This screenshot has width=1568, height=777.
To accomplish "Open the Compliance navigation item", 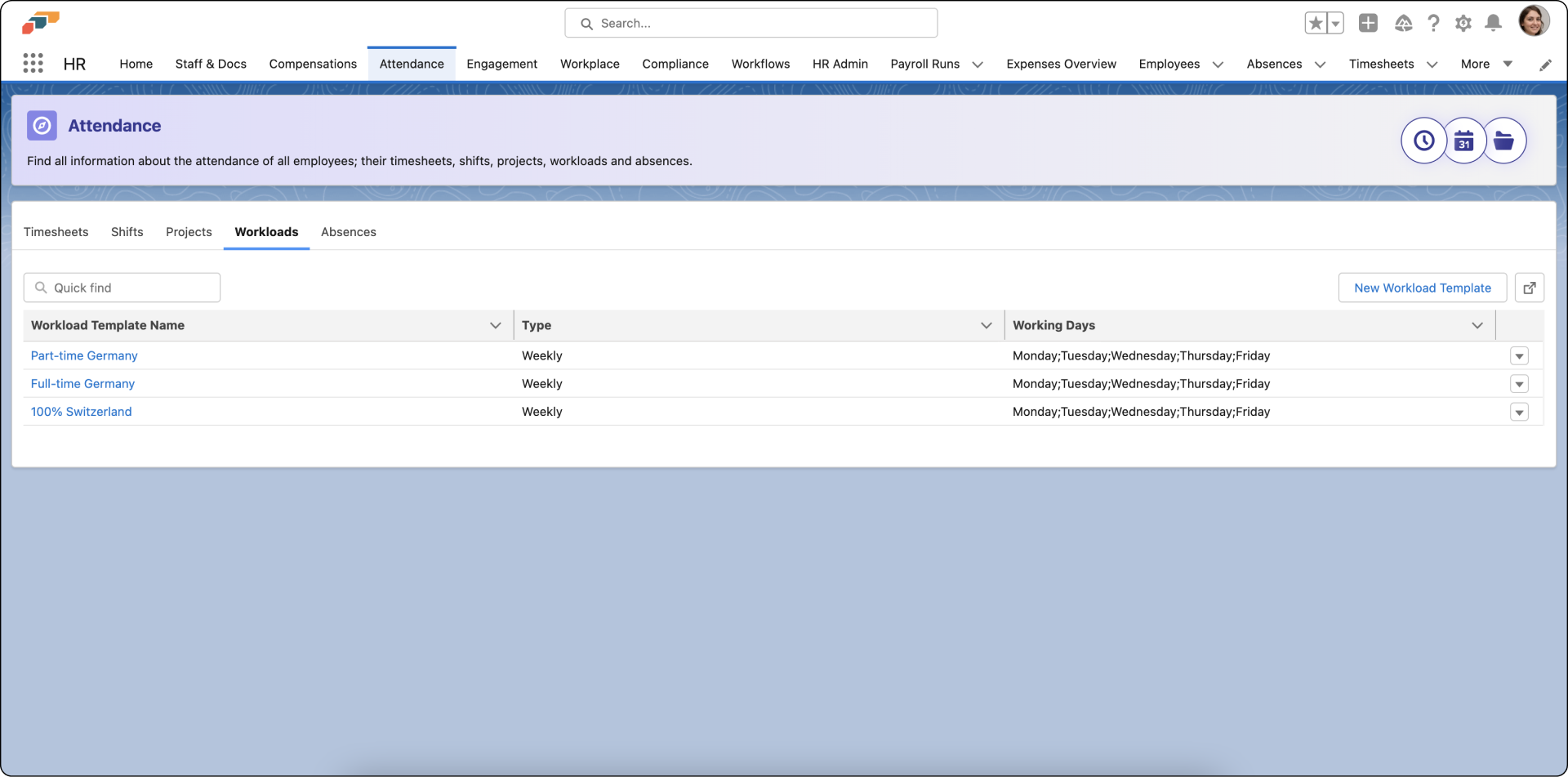I will [x=675, y=64].
